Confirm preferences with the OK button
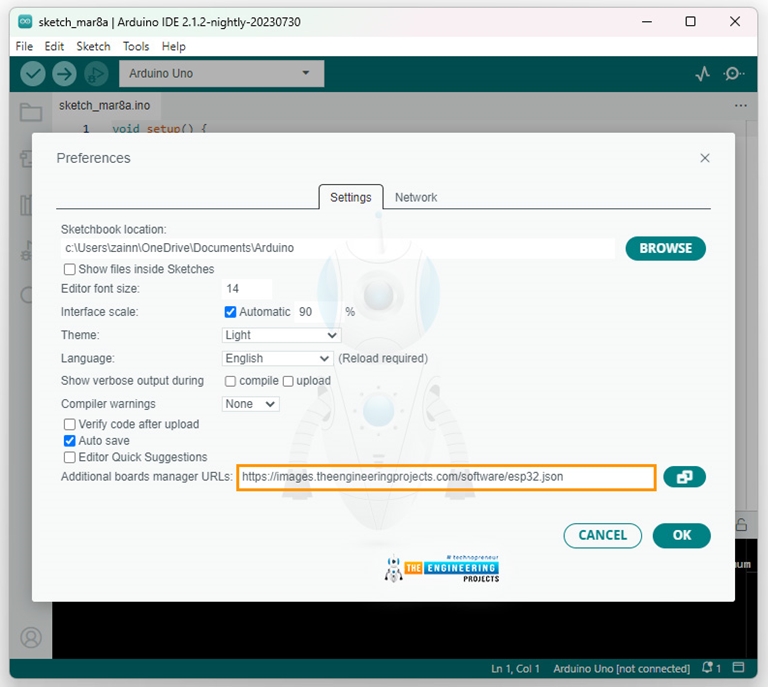768x687 pixels. click(x=681, y=535)
